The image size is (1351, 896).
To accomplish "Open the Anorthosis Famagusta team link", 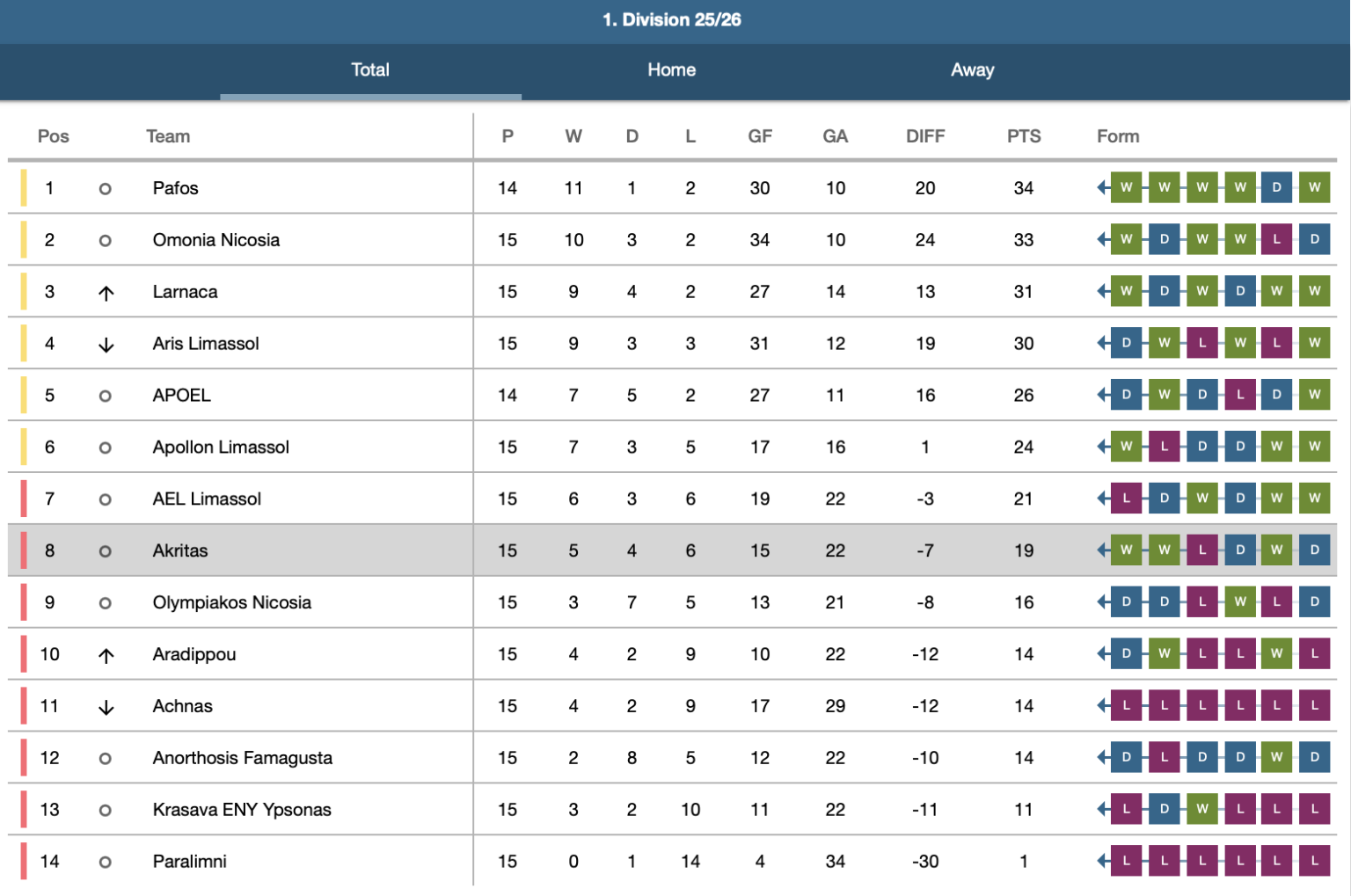I will click(x=242, y=758).
